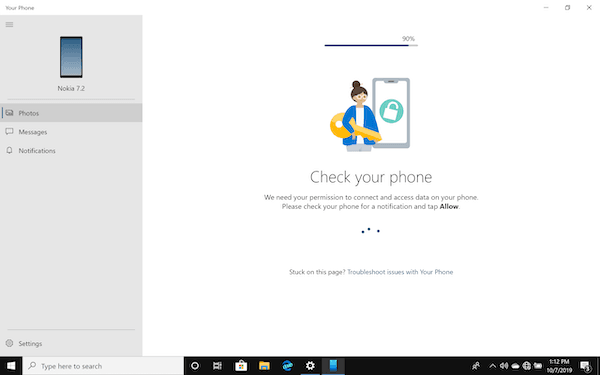Open the Troubleshoot issues with Your Phone link
Viewport: 600px width, 375px height.
400,272
